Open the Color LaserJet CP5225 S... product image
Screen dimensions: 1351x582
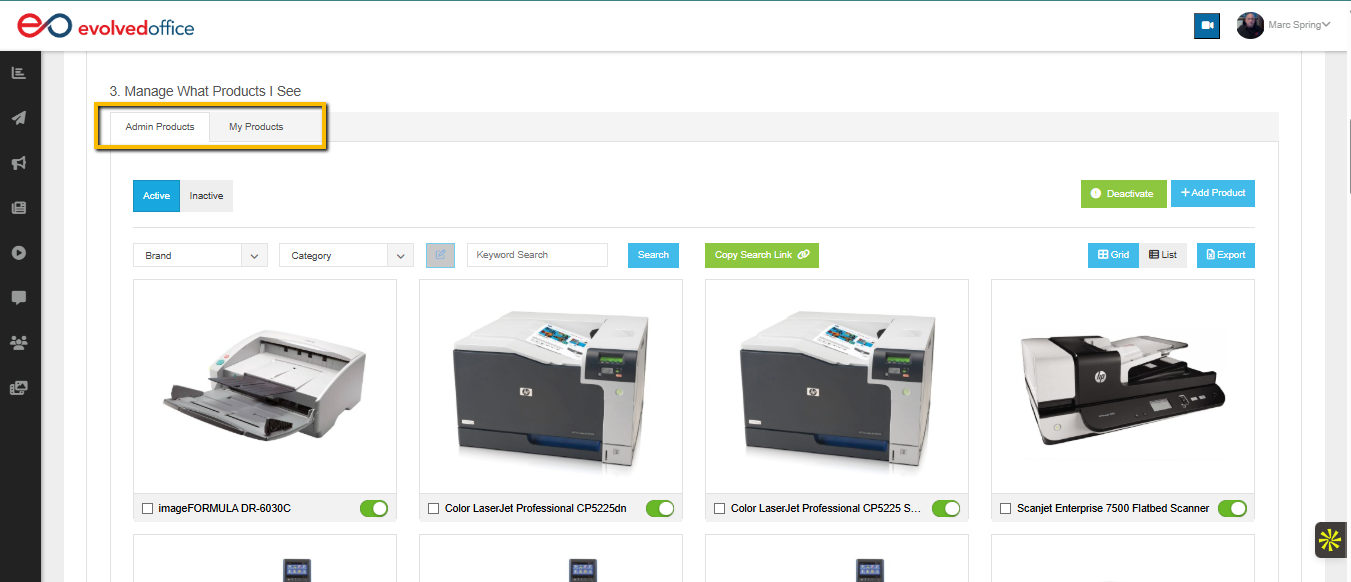click(837, 387)
